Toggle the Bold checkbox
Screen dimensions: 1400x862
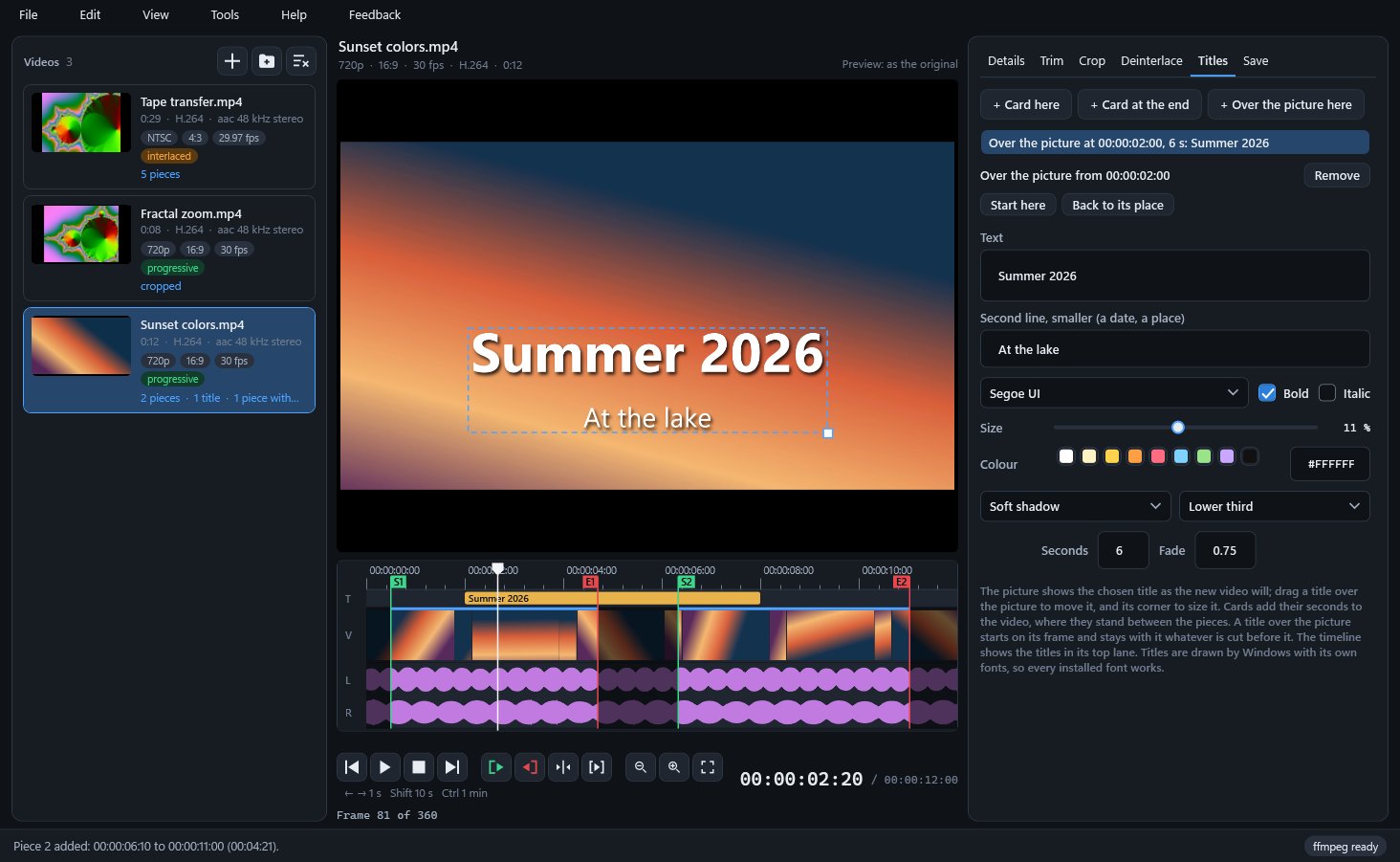tap(1267, 393)
